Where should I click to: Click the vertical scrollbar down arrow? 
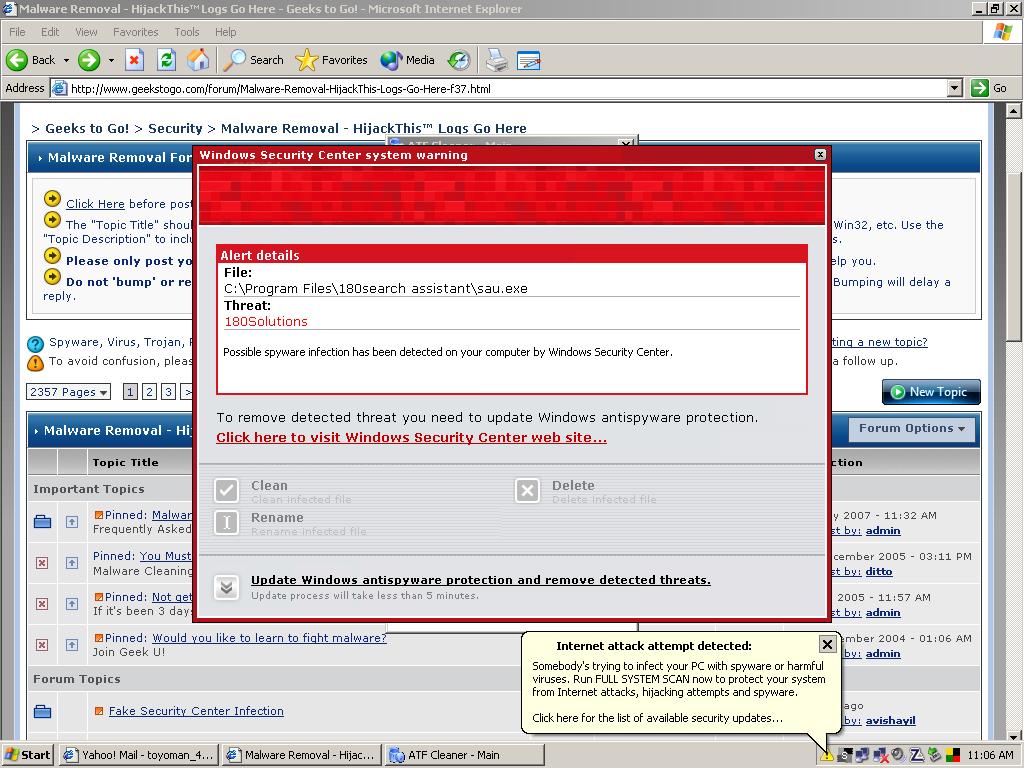1014,735
